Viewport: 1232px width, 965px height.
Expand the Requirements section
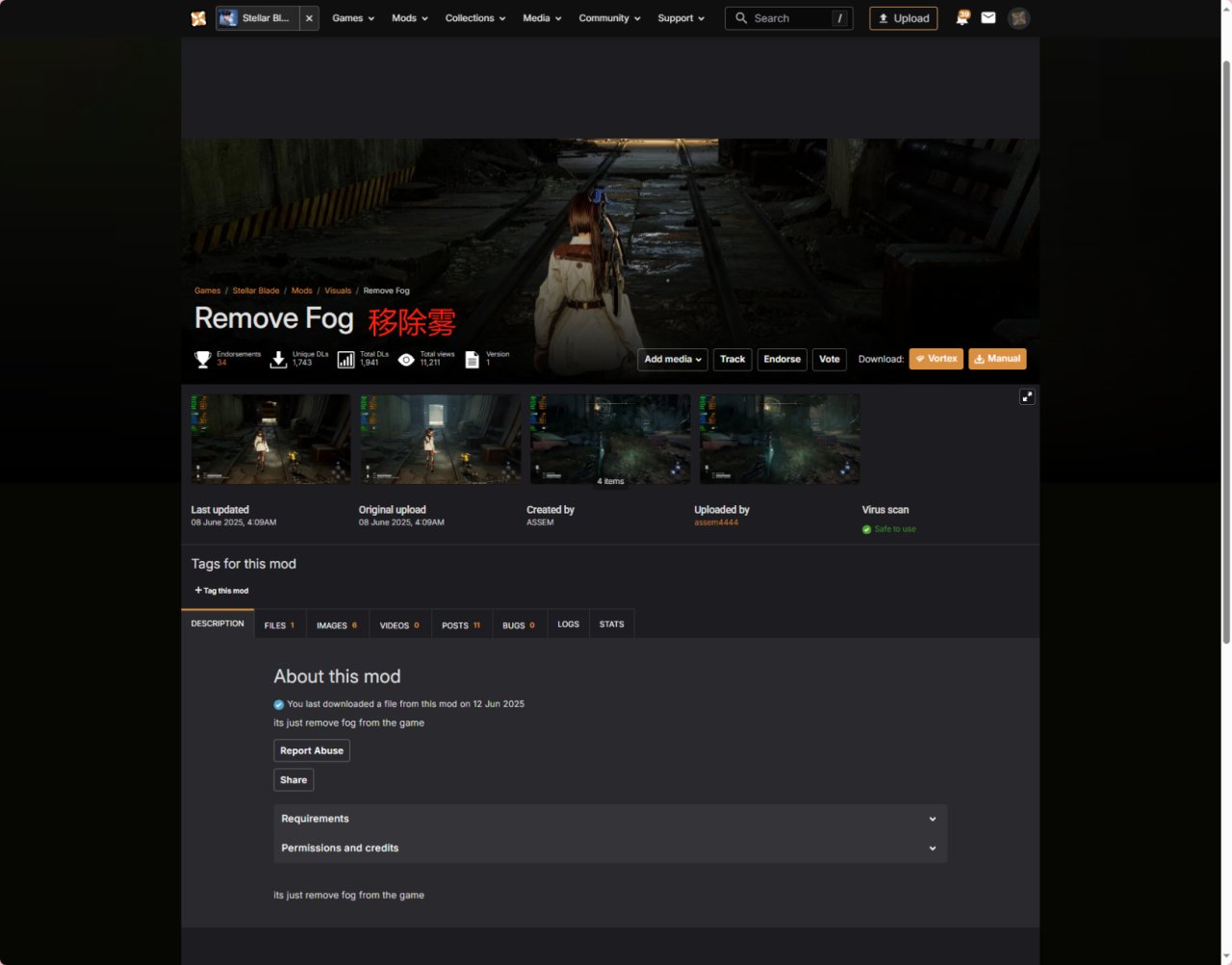(610, 819)
